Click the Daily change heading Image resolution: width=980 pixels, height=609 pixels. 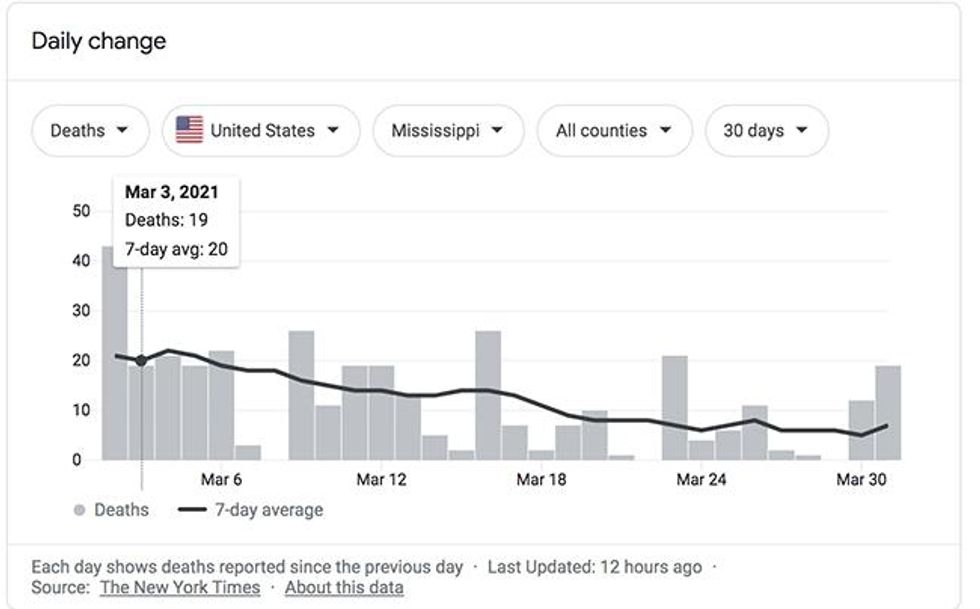pos(99,41)
